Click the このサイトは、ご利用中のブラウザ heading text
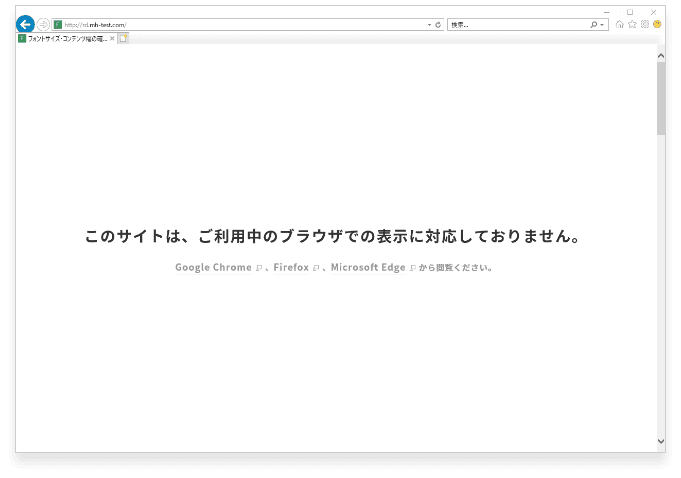The width and height of the screenshot is (681, 478). [333, 236]
